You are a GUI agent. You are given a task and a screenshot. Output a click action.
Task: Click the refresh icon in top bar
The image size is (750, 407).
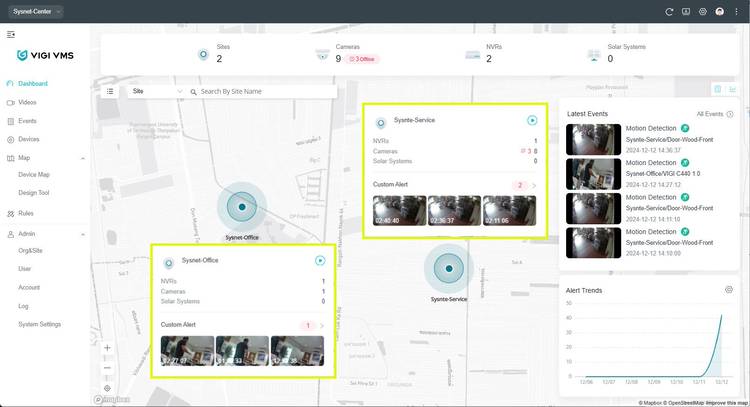tap(669, 11)
